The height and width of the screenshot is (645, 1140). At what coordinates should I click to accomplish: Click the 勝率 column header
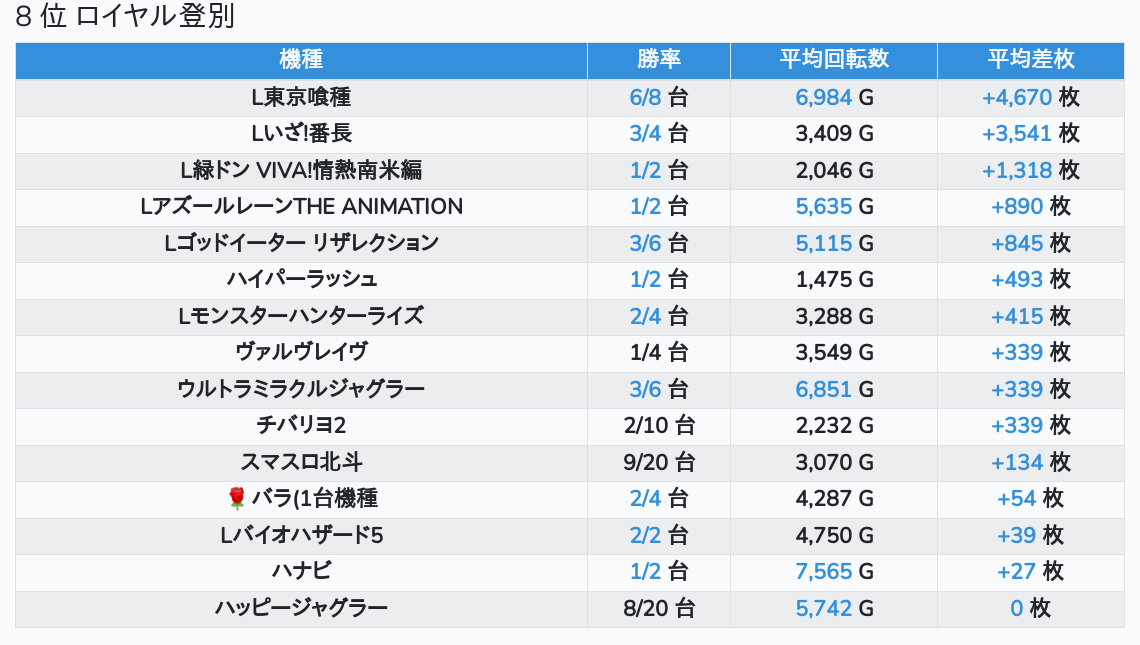(658, 60)
